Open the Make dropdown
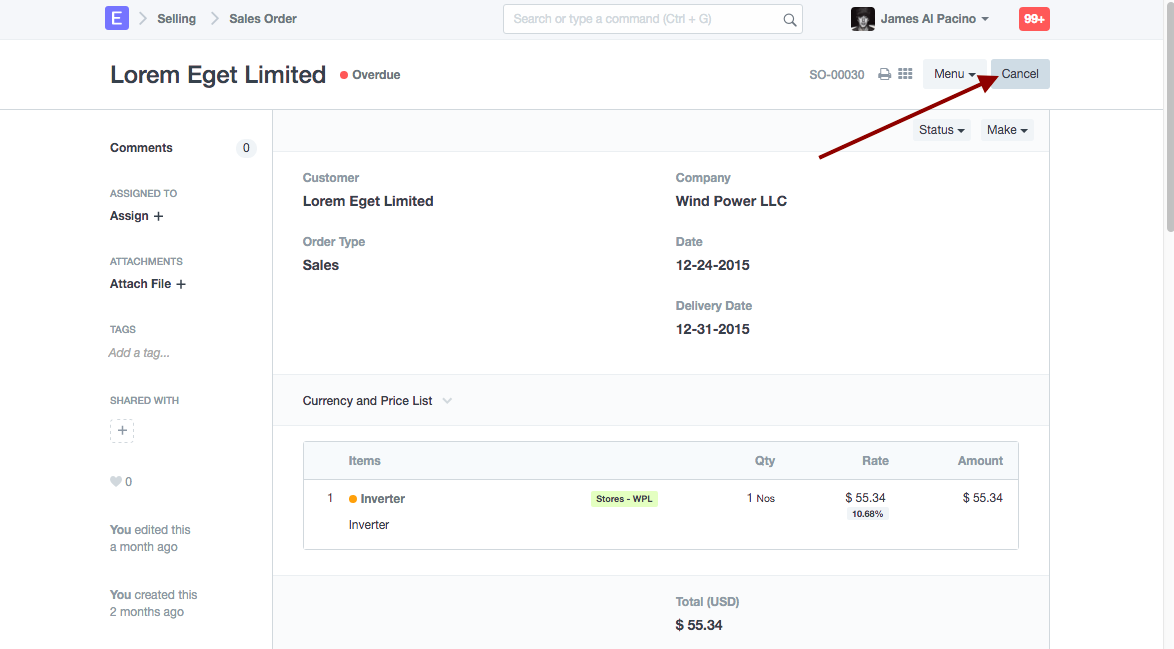Image resolution: width=1174 pixels, height=649 pixels. [x=1006, y=130]
